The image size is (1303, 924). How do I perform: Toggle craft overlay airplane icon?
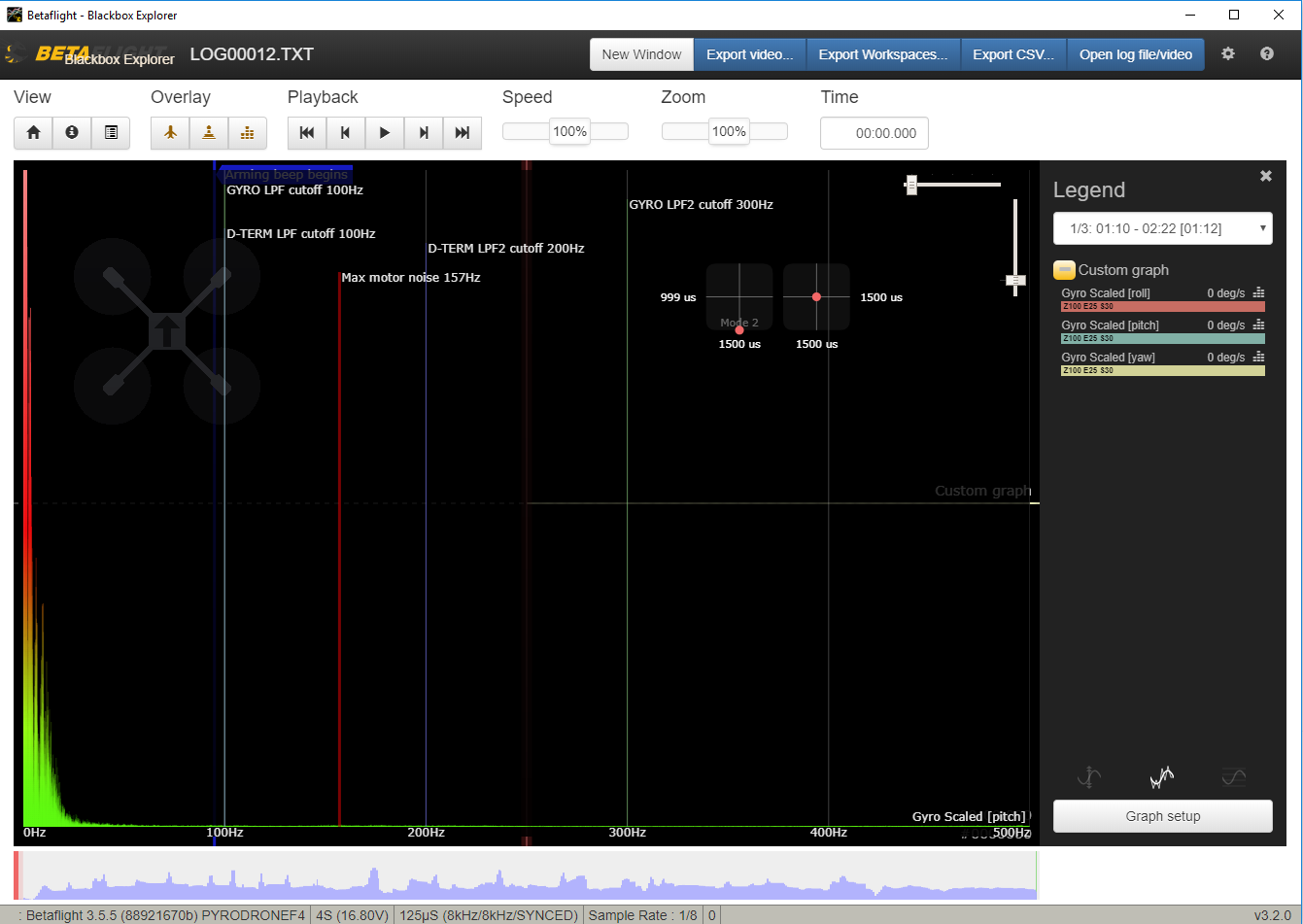pyautogui.click(x=170, y=133)
